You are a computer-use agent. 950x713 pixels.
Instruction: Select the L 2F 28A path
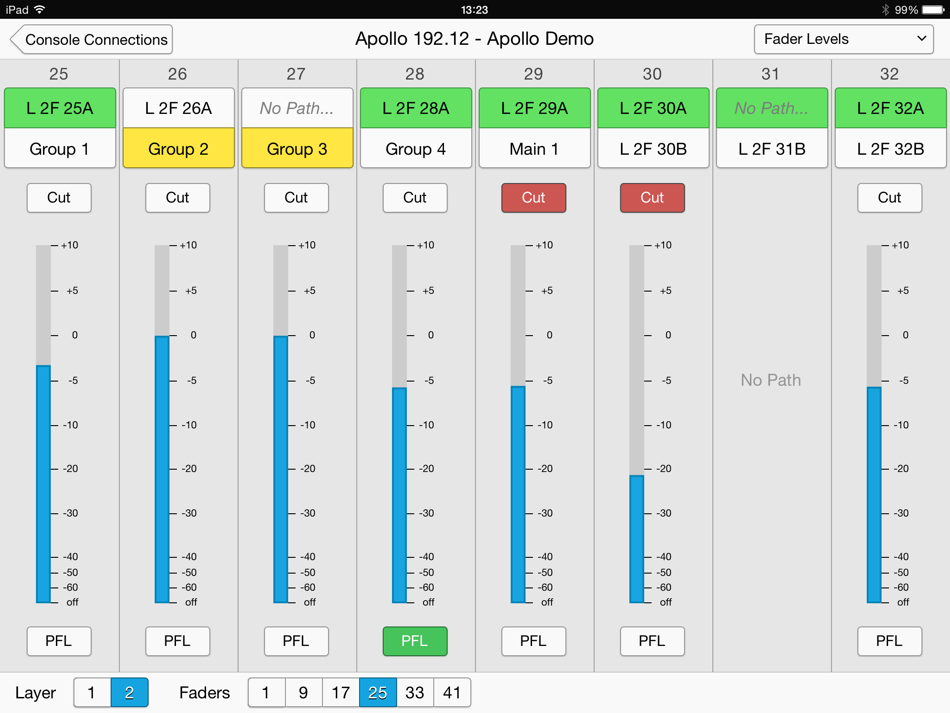click(x=416, y=108)
